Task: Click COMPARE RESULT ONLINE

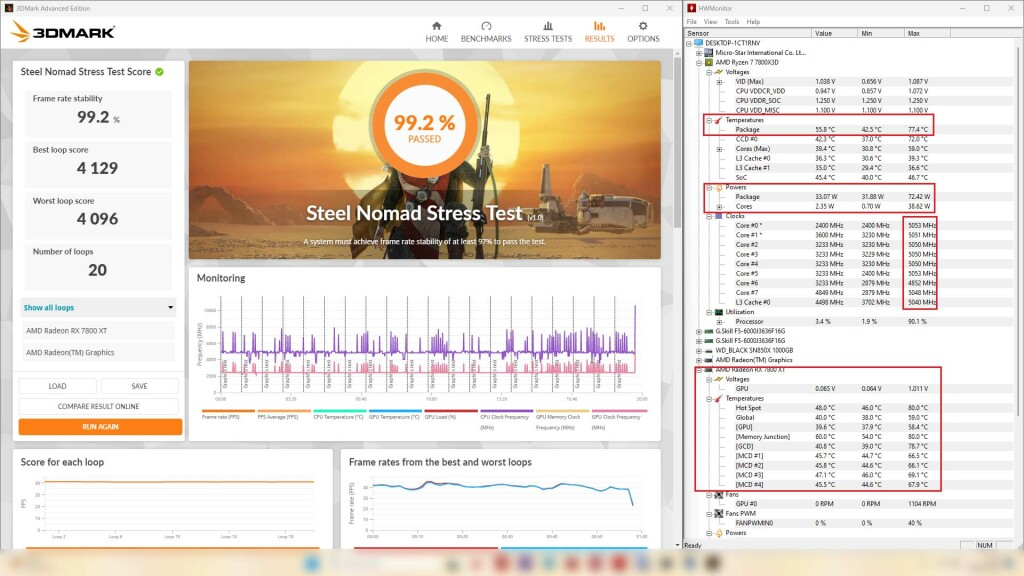Action: point(99,406)
